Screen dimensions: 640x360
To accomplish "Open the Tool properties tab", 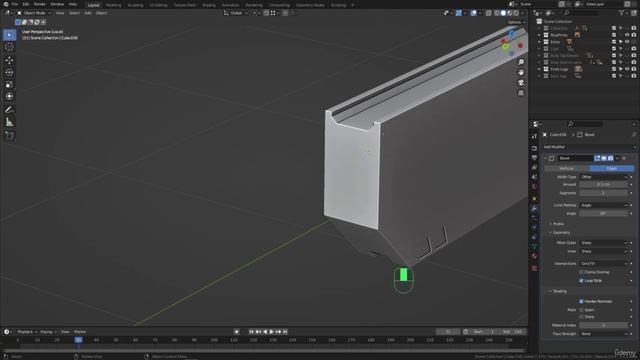I will [x=534, y=137].
